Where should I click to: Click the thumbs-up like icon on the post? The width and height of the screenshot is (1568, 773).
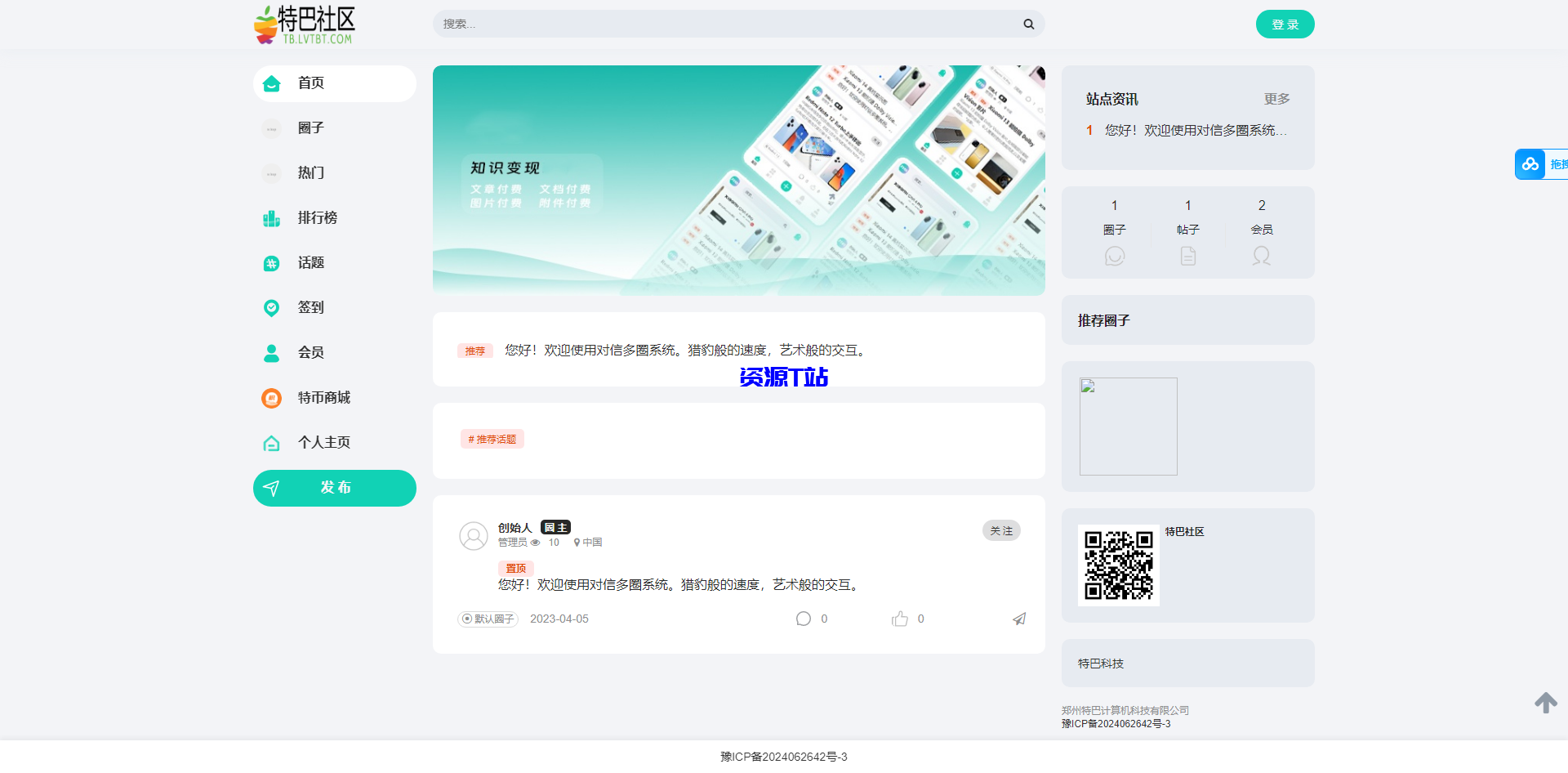point(901,619)
